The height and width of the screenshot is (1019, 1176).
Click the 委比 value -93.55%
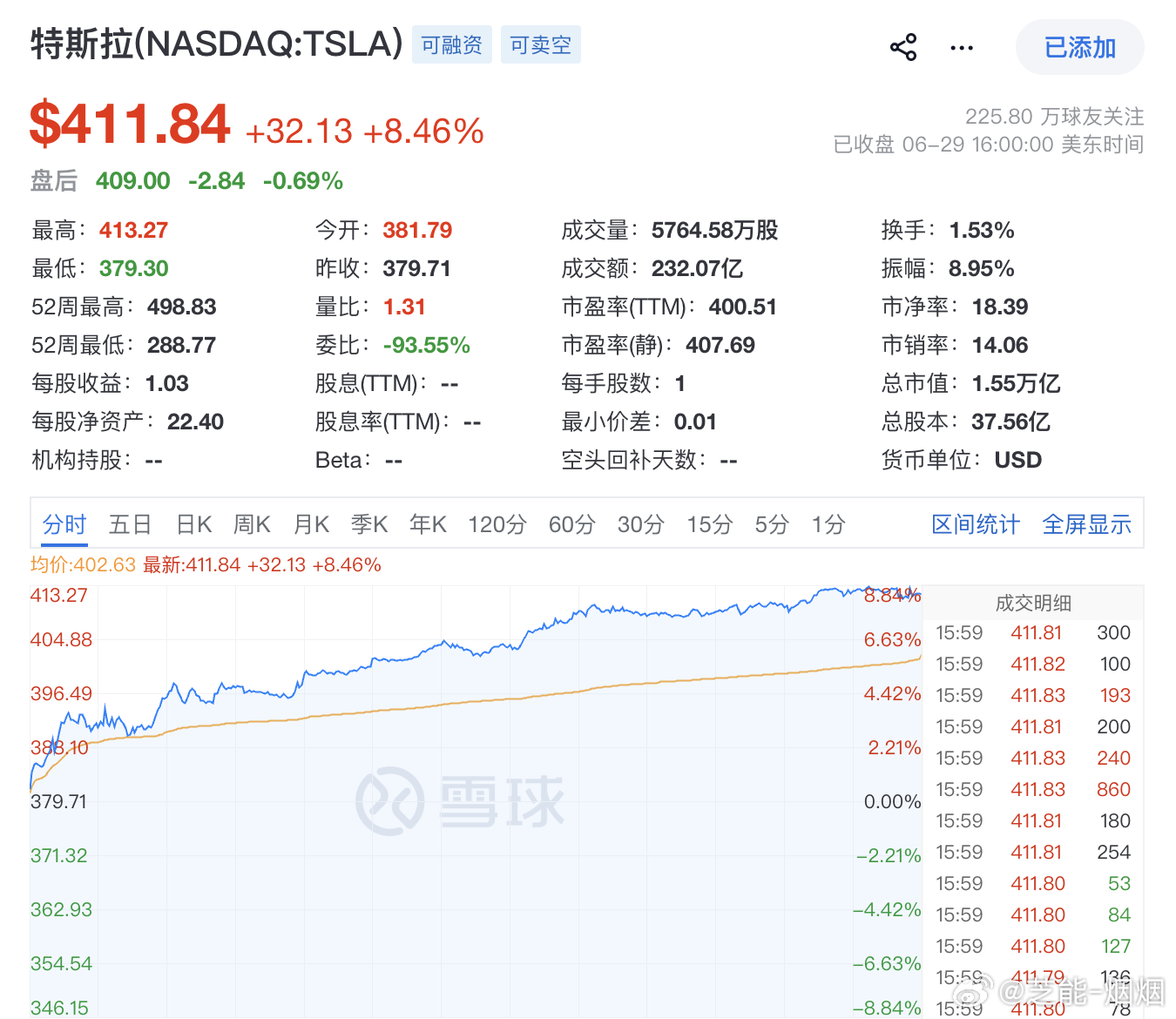427,346
